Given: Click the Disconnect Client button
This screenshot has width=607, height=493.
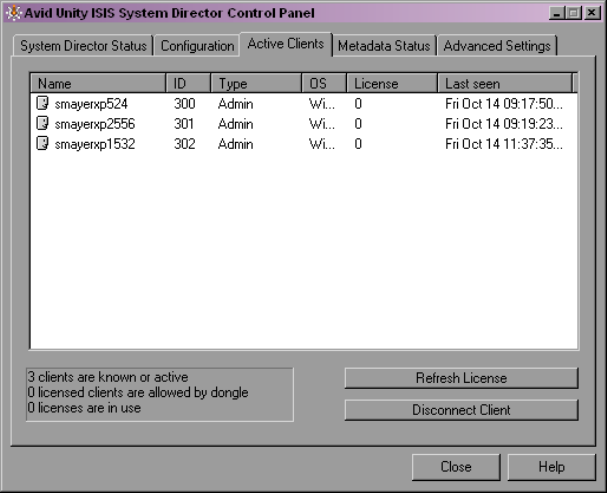Looking at the screenshot, I should click(x=461, y=410).
